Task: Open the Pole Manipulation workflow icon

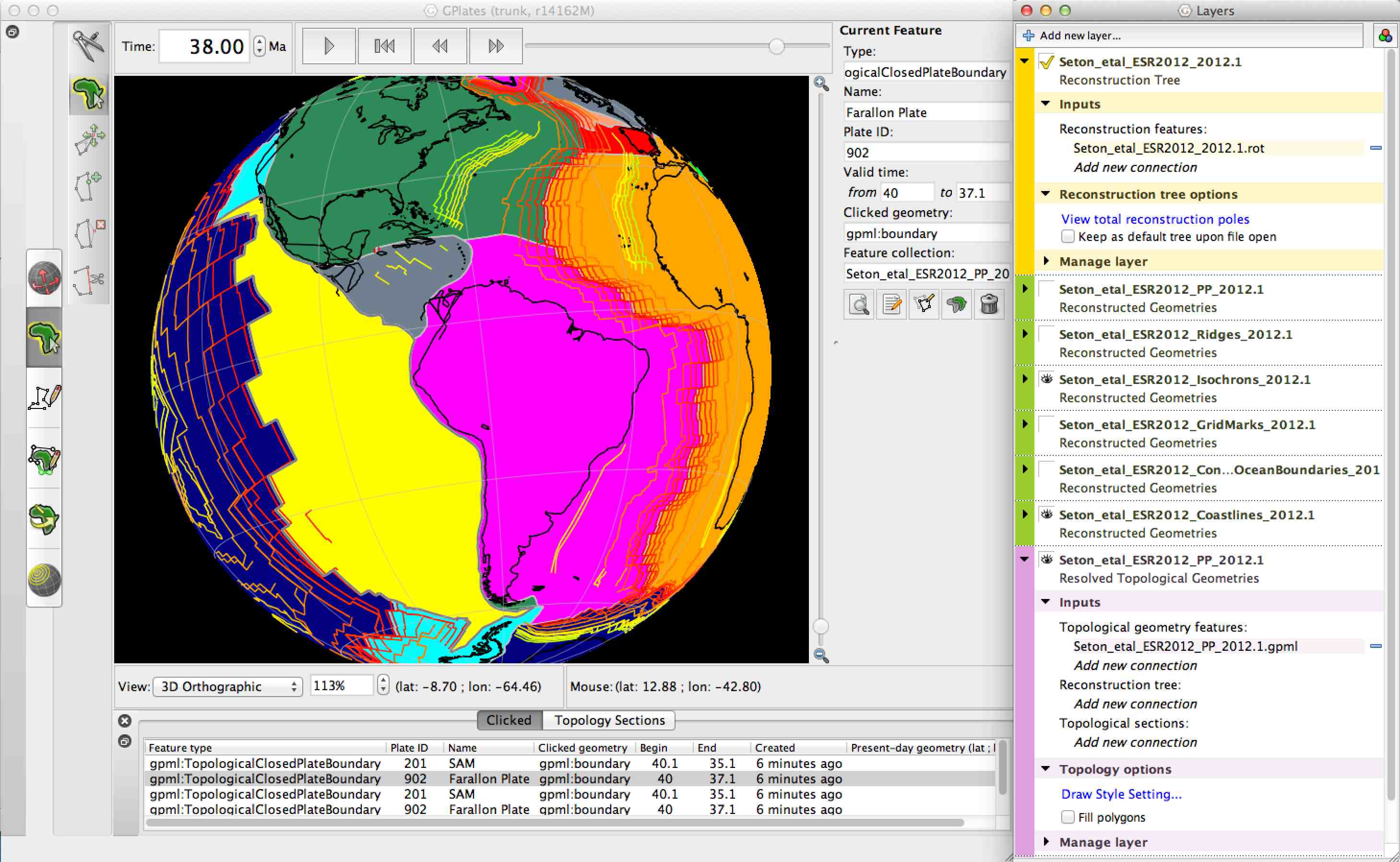Action: 44,519
